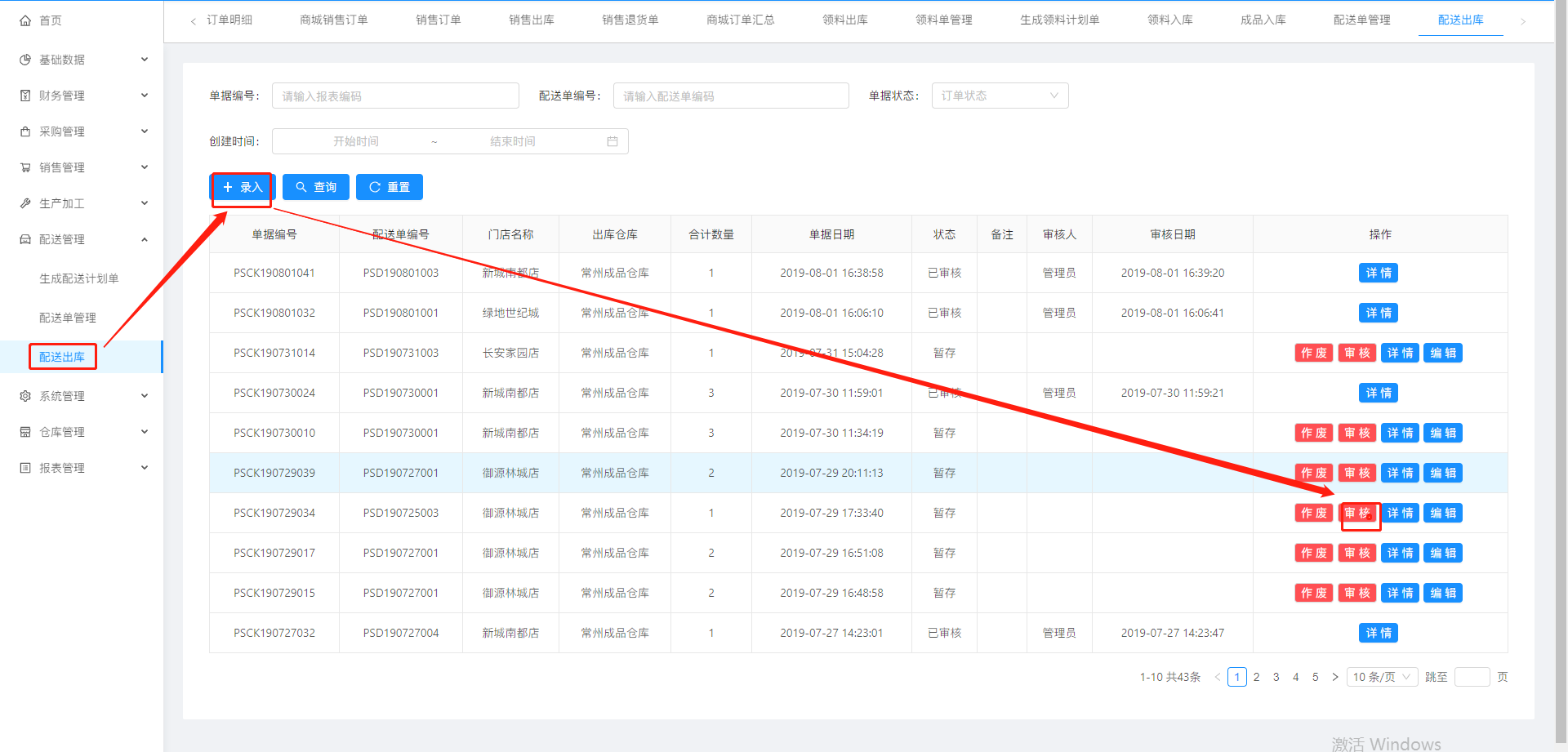
Task: Open 配送单管理 in sidebar
Action: 68,318
